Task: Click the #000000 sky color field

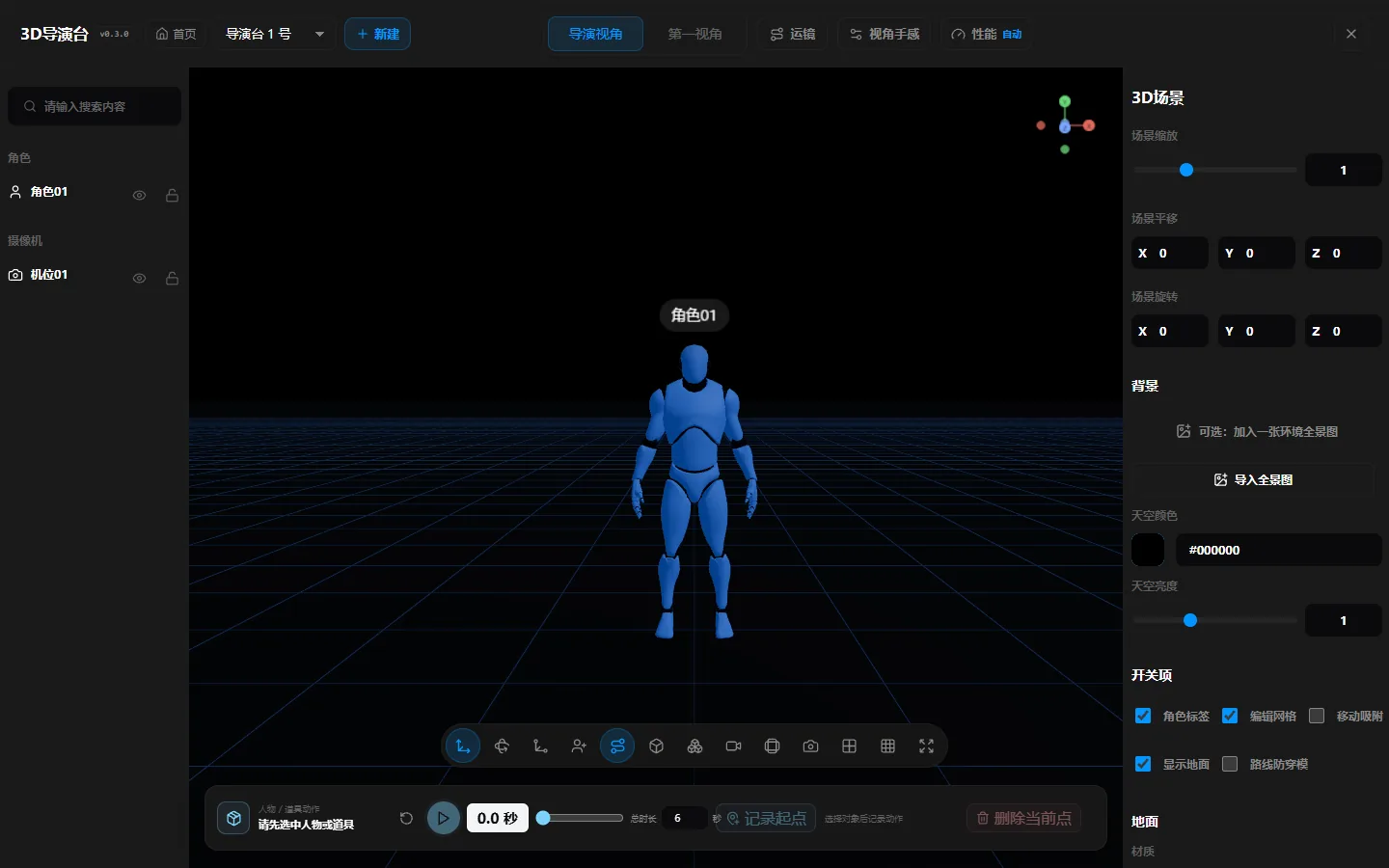Action: point(1278,550)
